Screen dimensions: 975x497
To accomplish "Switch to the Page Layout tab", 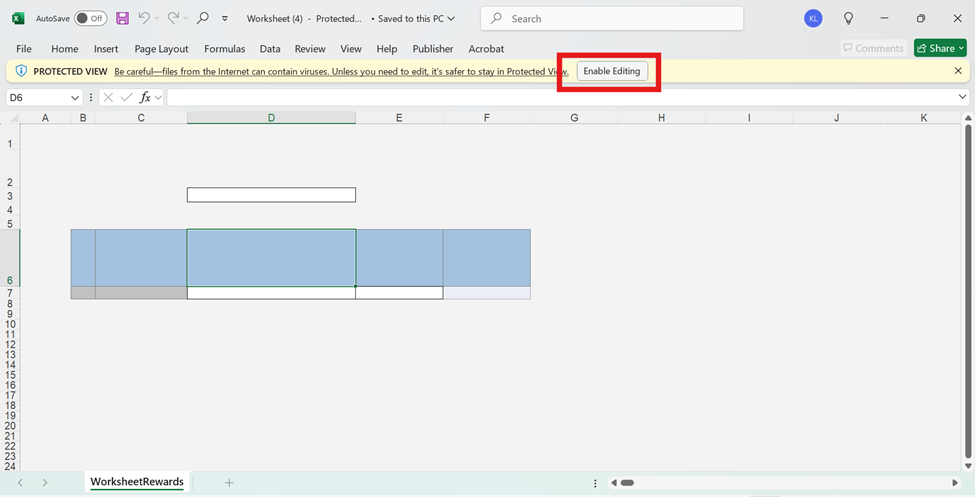I will point(161,48).
